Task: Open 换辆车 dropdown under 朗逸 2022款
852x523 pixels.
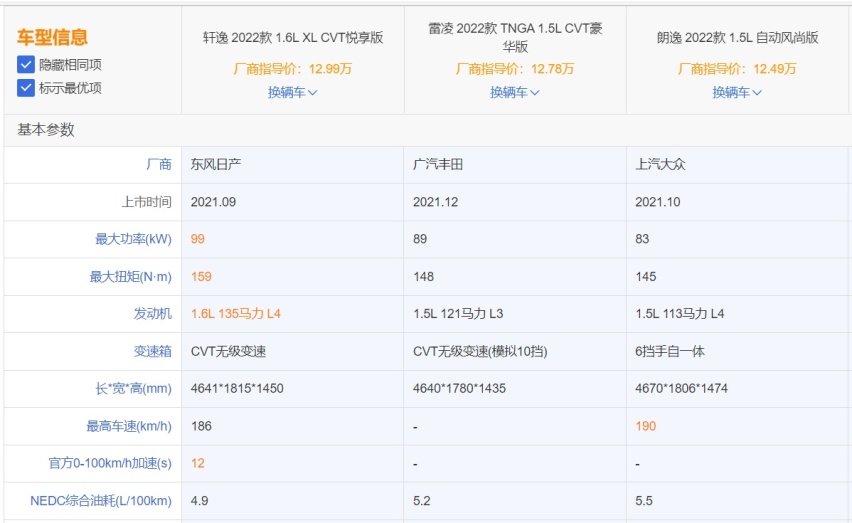Action: click(737, 92)
